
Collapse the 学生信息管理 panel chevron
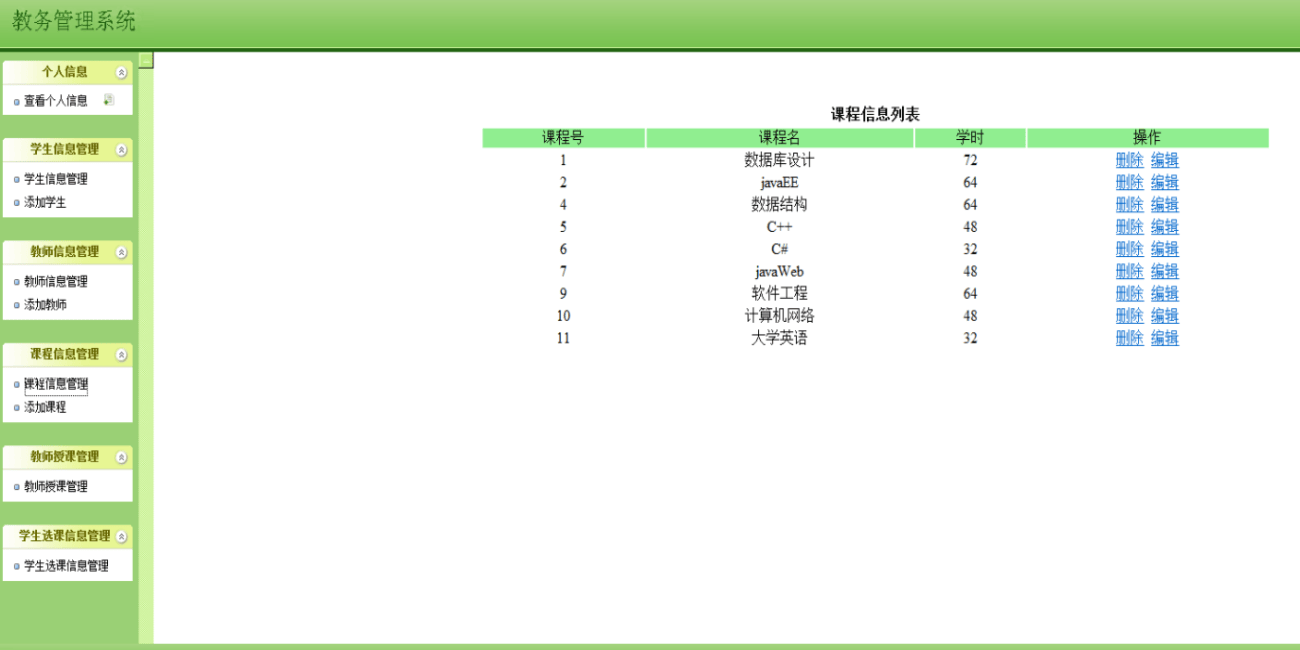122,148
